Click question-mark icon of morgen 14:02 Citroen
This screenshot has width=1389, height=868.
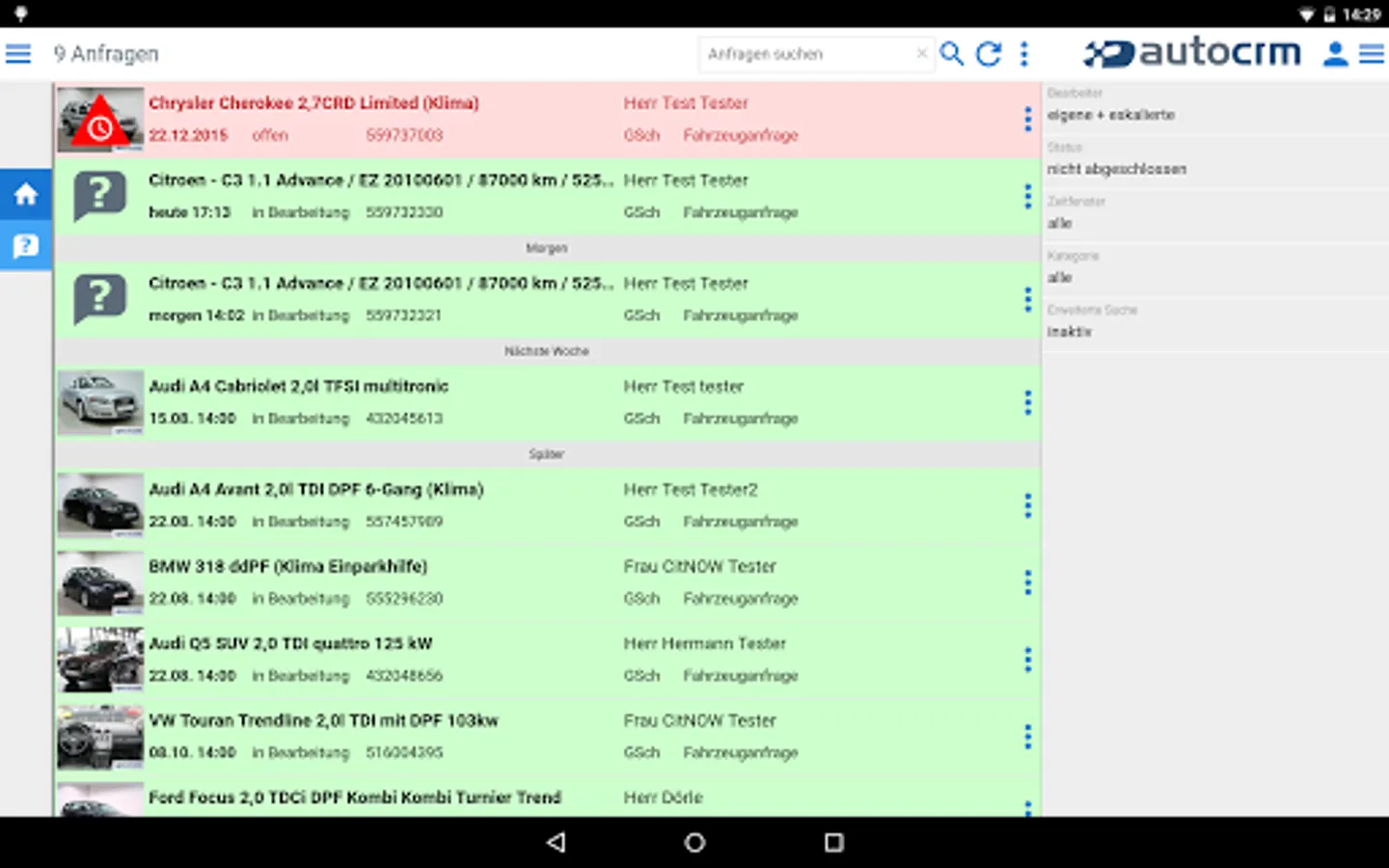pyautogui.click(x=100, y=299)
